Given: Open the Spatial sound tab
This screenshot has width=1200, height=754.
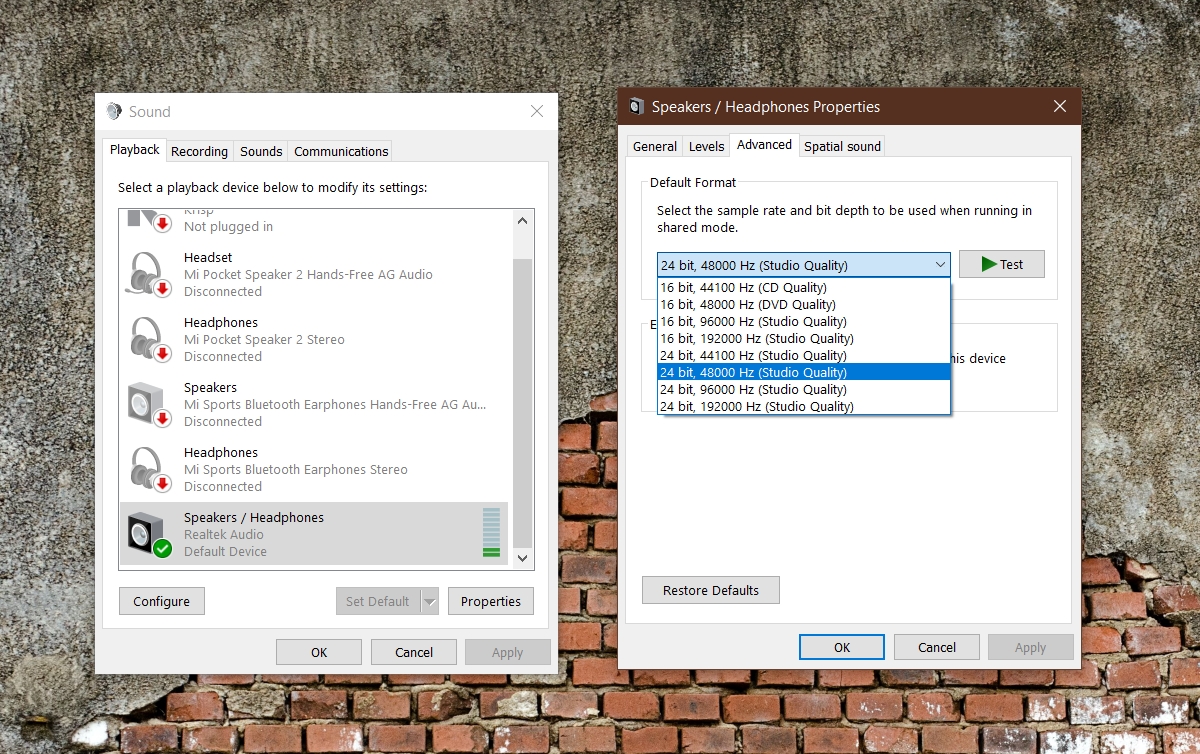Looking at the screenshot, I should coord(842,146).
